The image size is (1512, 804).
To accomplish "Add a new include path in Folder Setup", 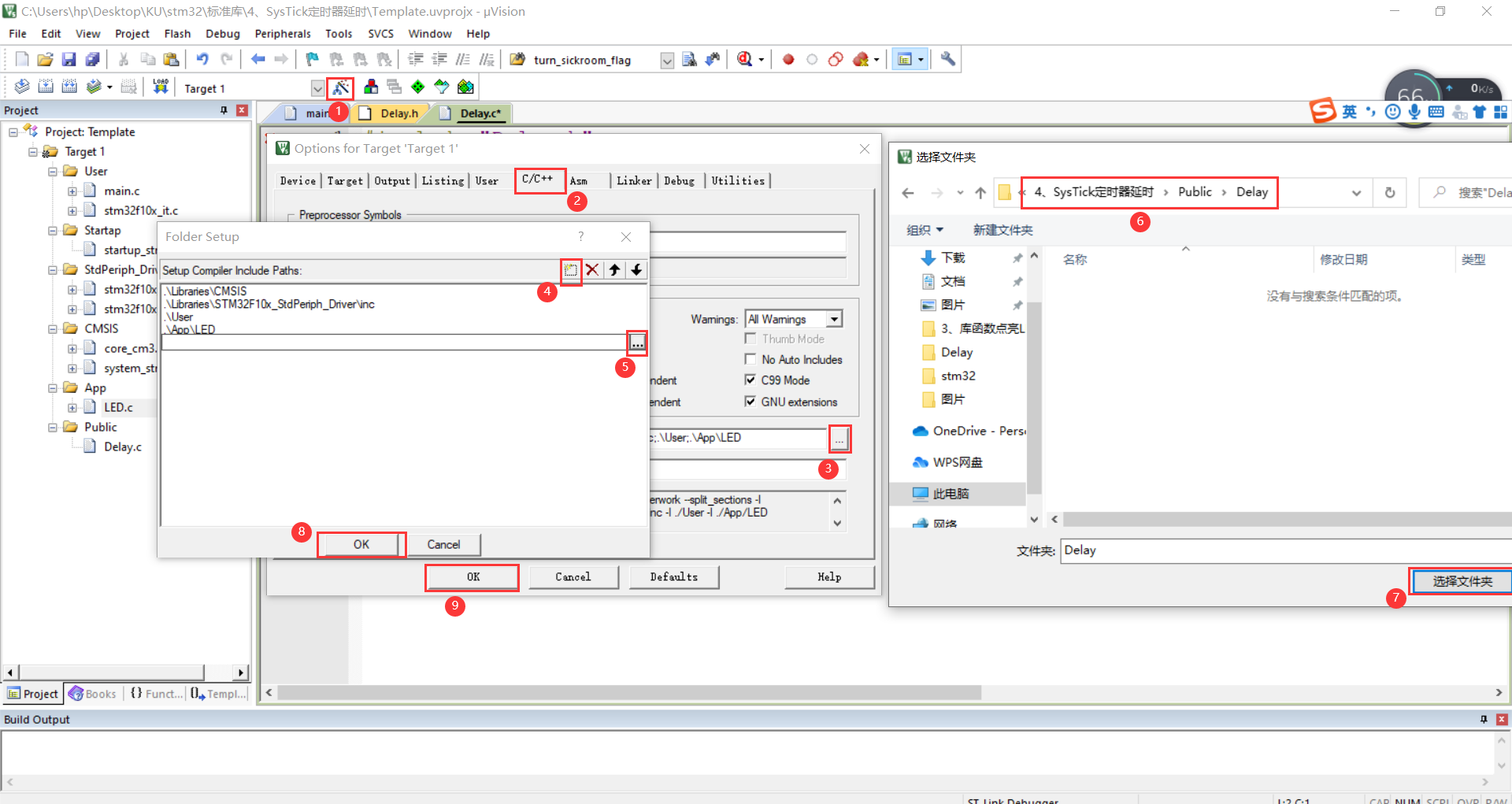I will coord(571,270).
